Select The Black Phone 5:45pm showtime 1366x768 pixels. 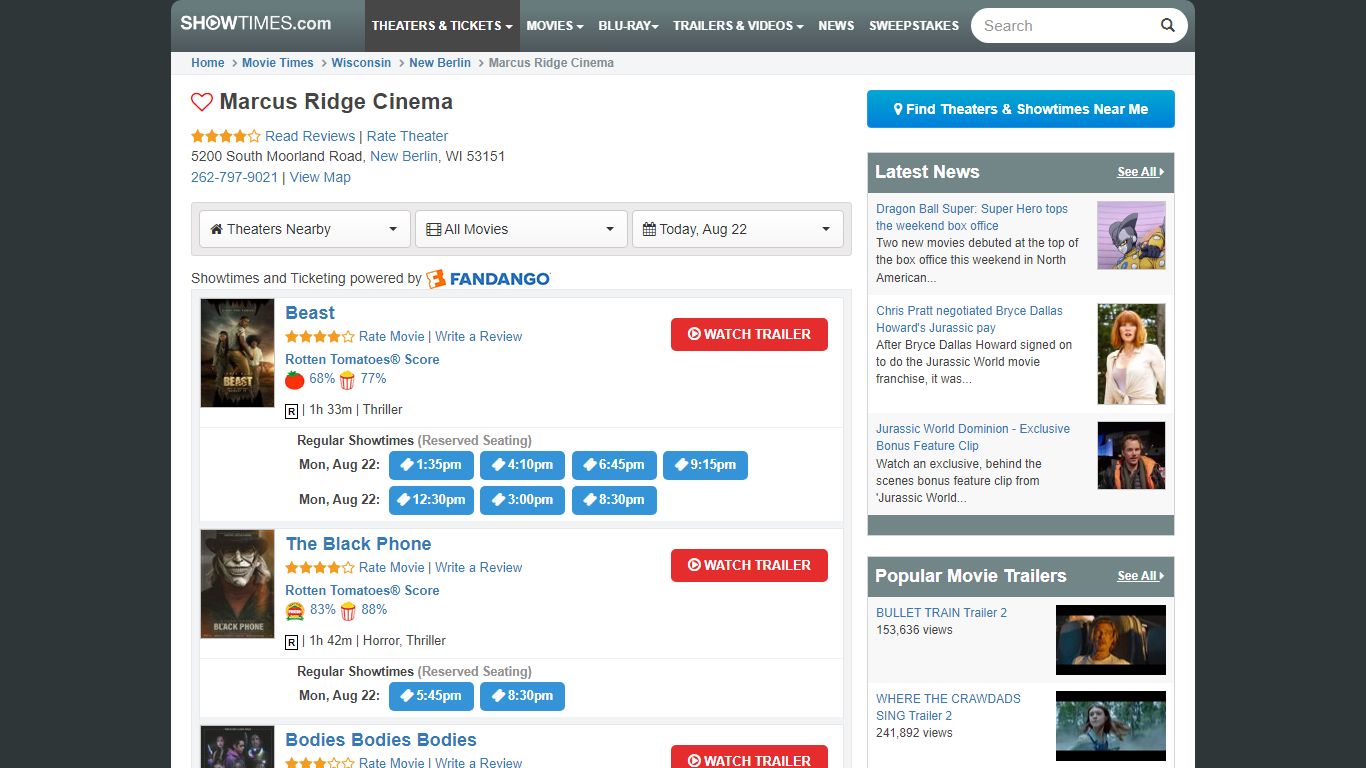click(x=431, y=696)
